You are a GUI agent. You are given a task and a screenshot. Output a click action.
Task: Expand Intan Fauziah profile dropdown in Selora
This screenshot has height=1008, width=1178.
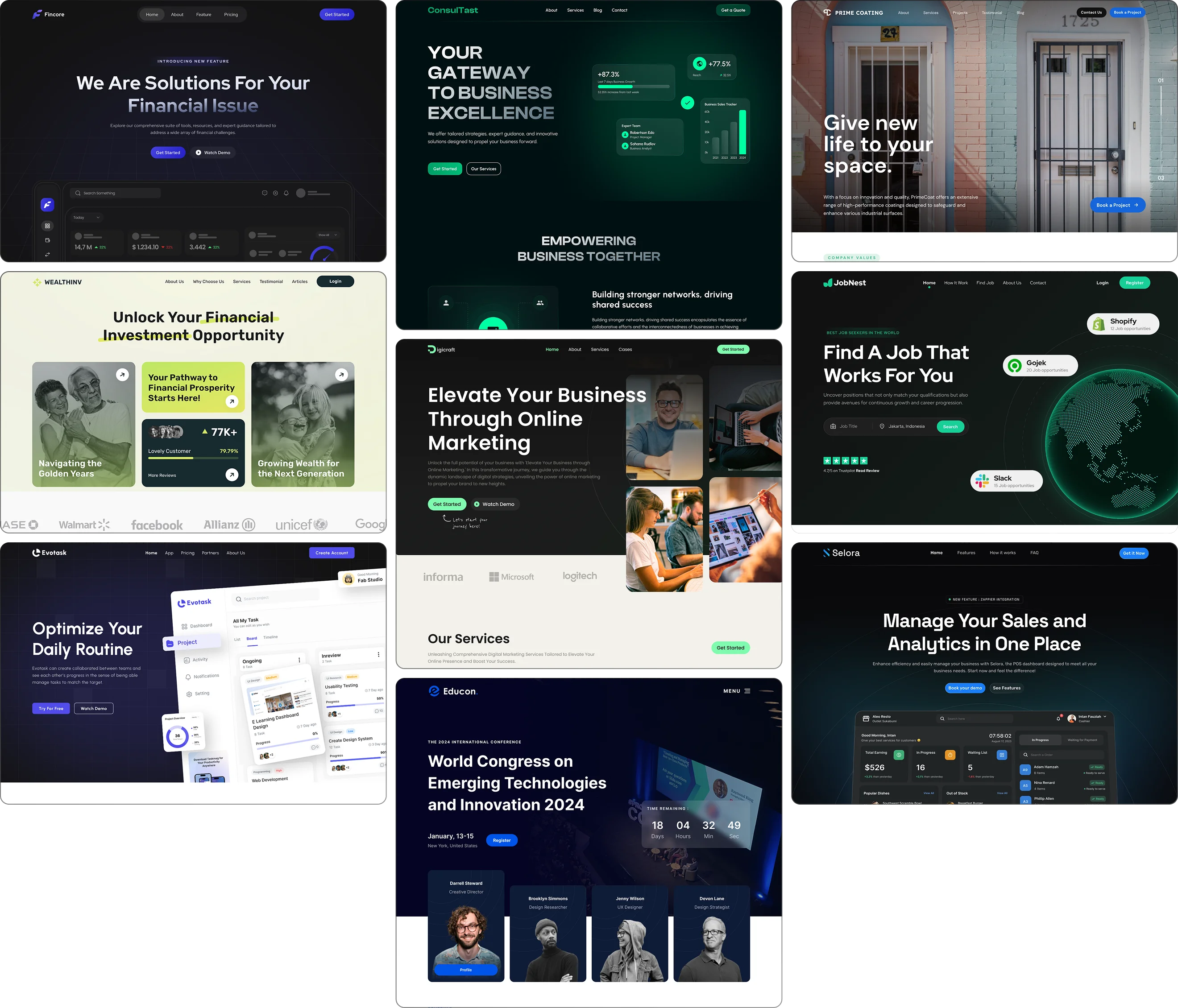click(x=1105, y=716)
